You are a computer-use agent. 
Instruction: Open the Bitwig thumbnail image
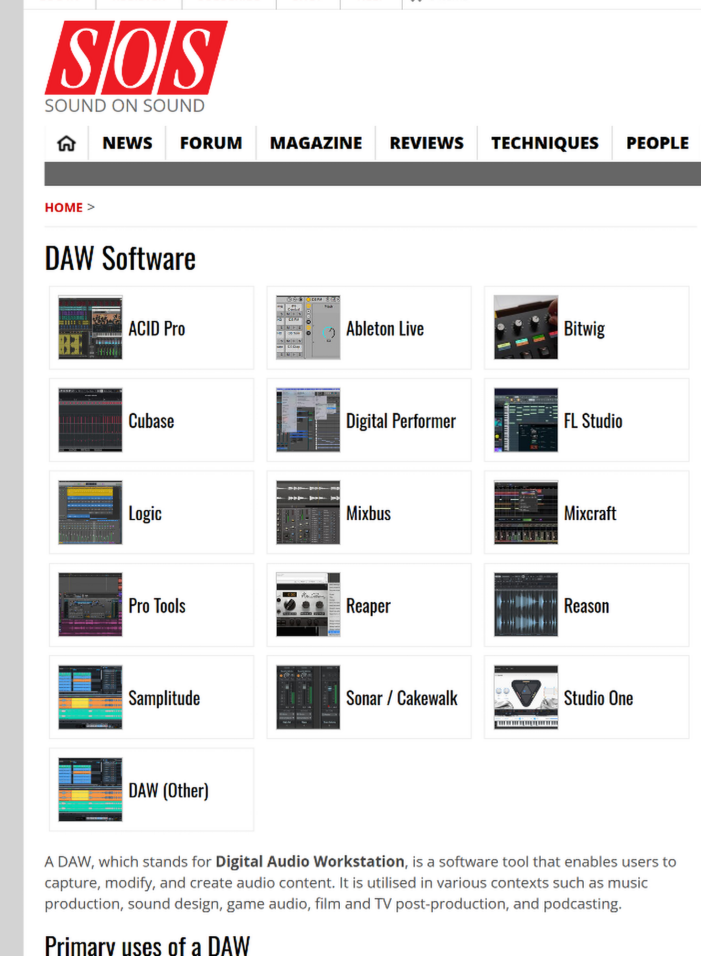(526, 328)
